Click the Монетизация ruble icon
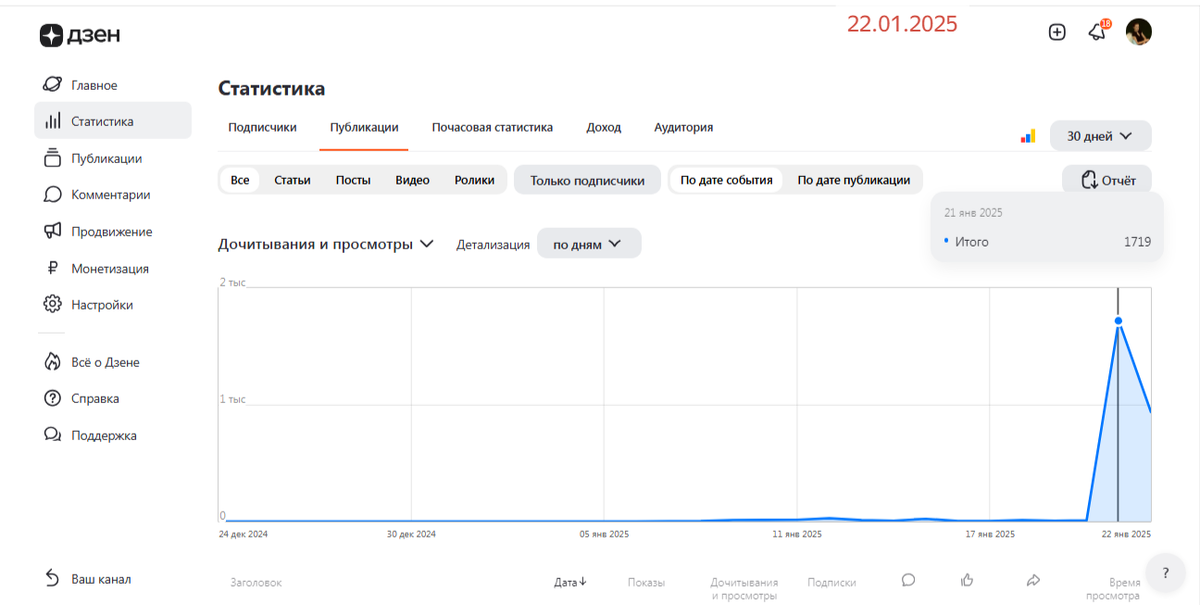Screen dimensions: 1200x605 [x=52, y=268]
